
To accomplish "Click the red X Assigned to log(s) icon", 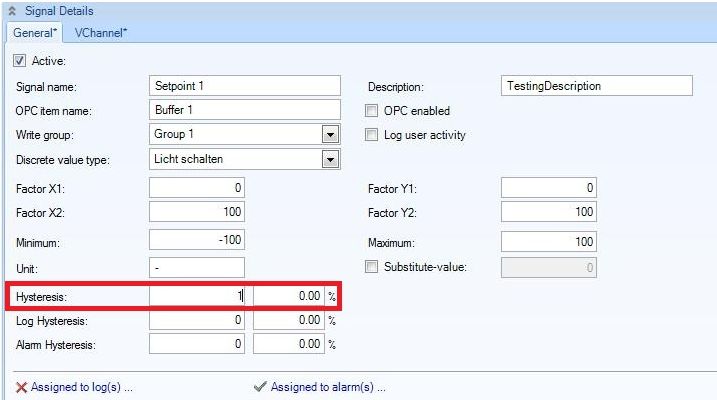I will click(21, 387).
